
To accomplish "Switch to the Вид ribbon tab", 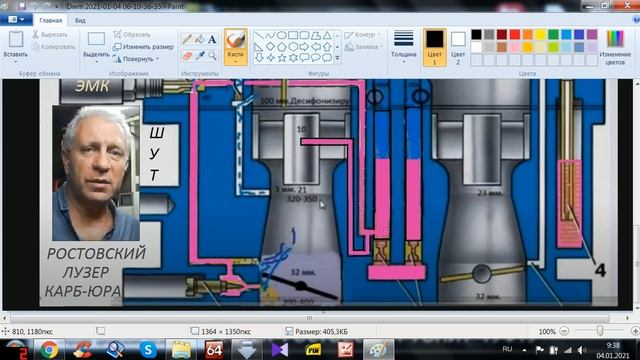I will point(80,20).
